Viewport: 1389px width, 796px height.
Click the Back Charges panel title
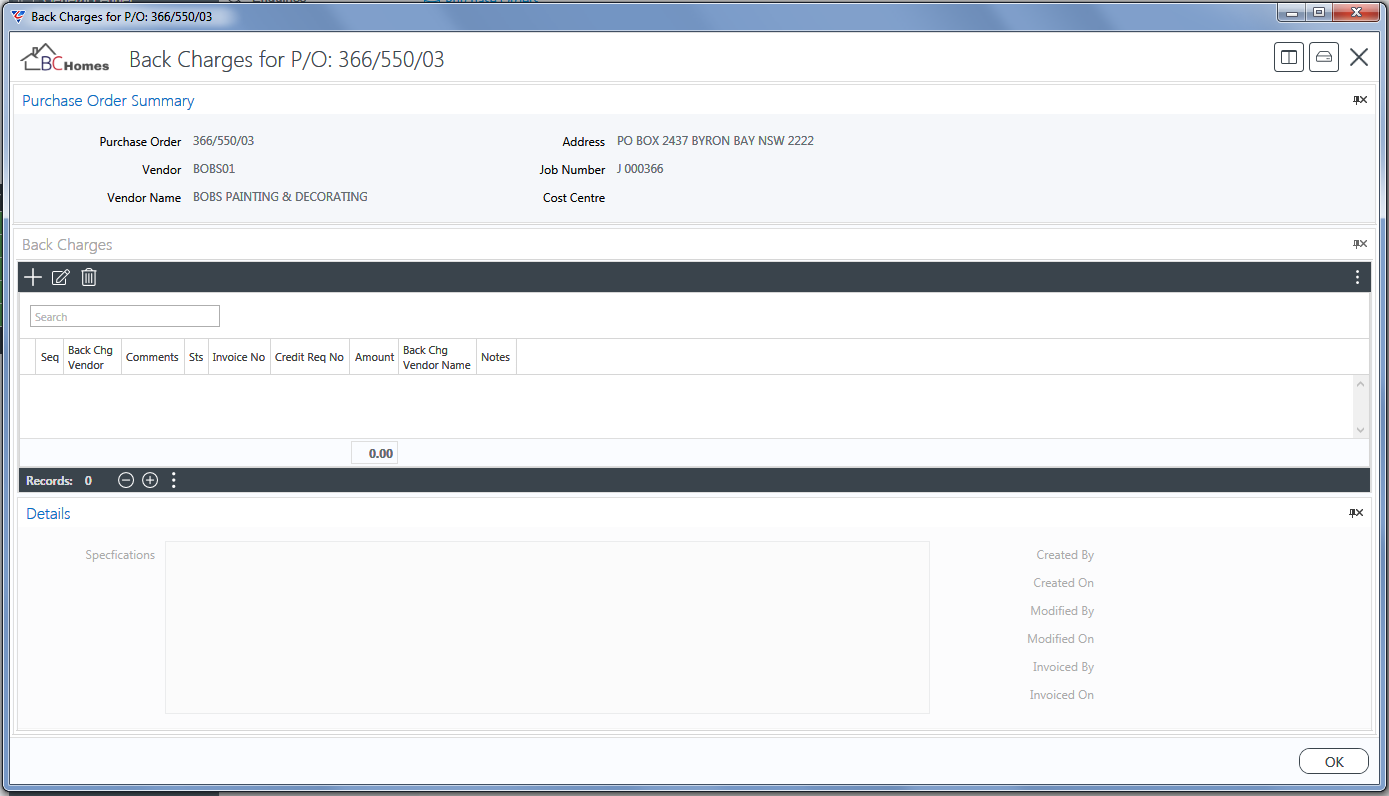pyautogui.click(x=67, y=245)
